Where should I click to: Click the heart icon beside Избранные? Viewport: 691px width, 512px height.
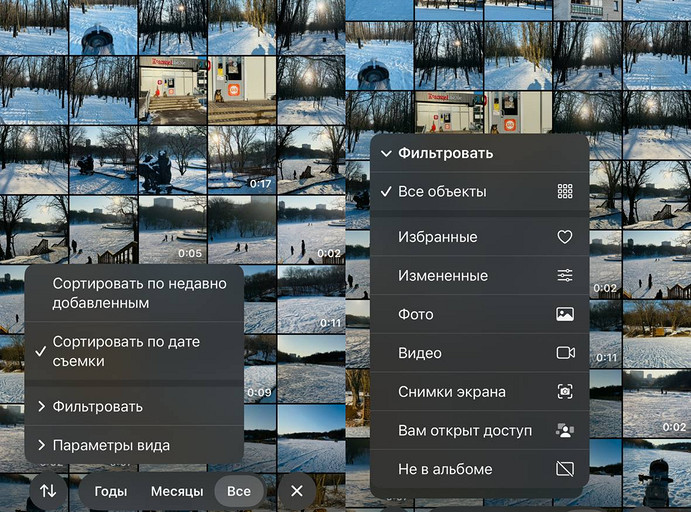coord(565,237)
